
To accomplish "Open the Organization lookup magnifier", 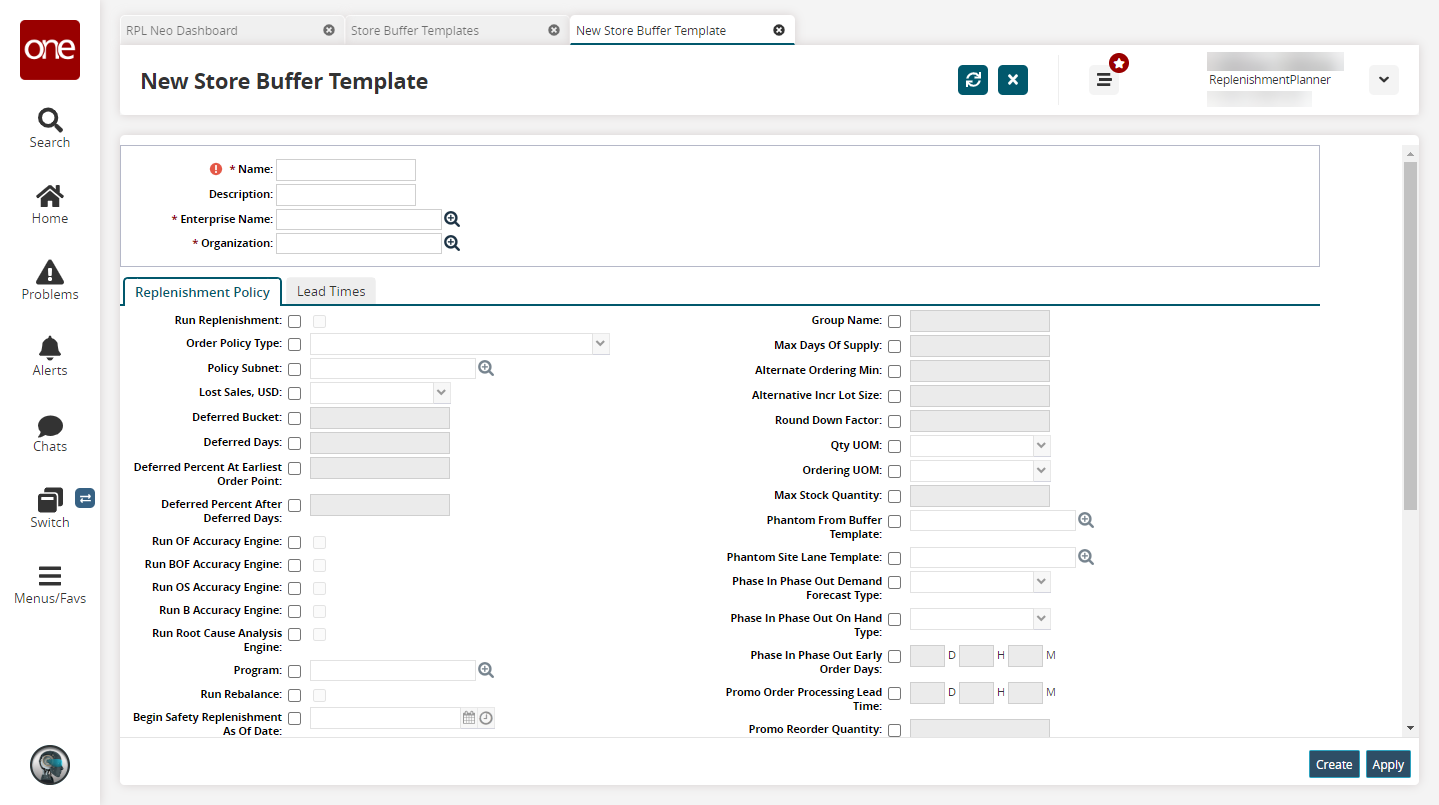I will pos(452,243).
